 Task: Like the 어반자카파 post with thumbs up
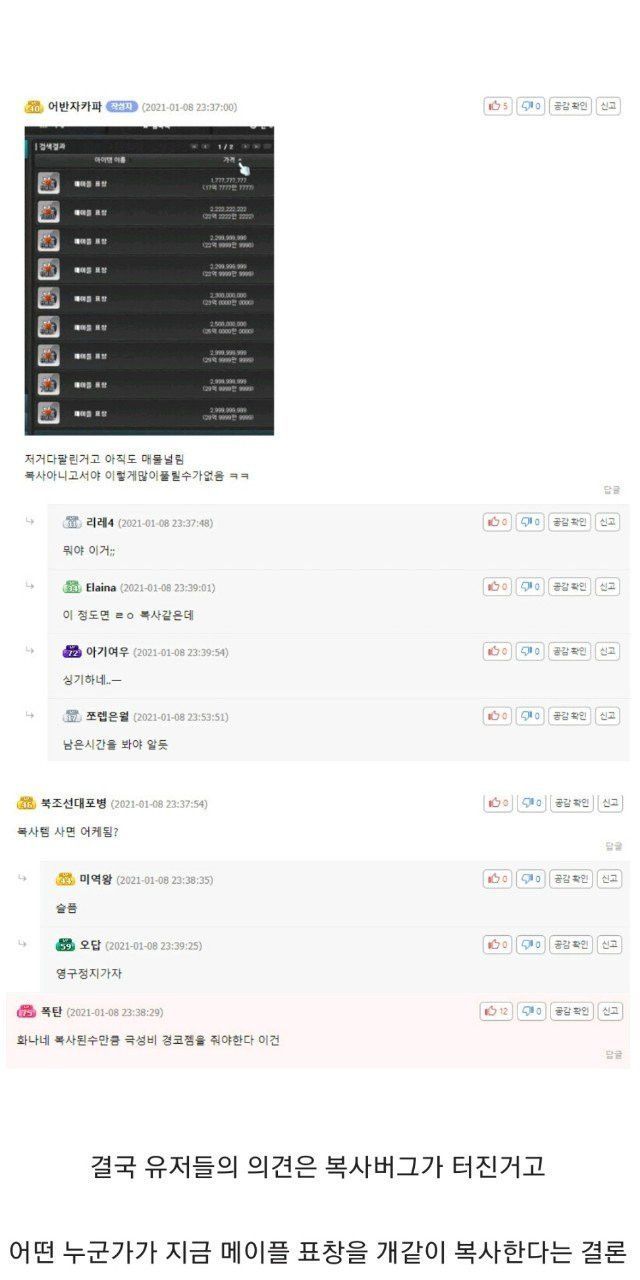[498, 106]
